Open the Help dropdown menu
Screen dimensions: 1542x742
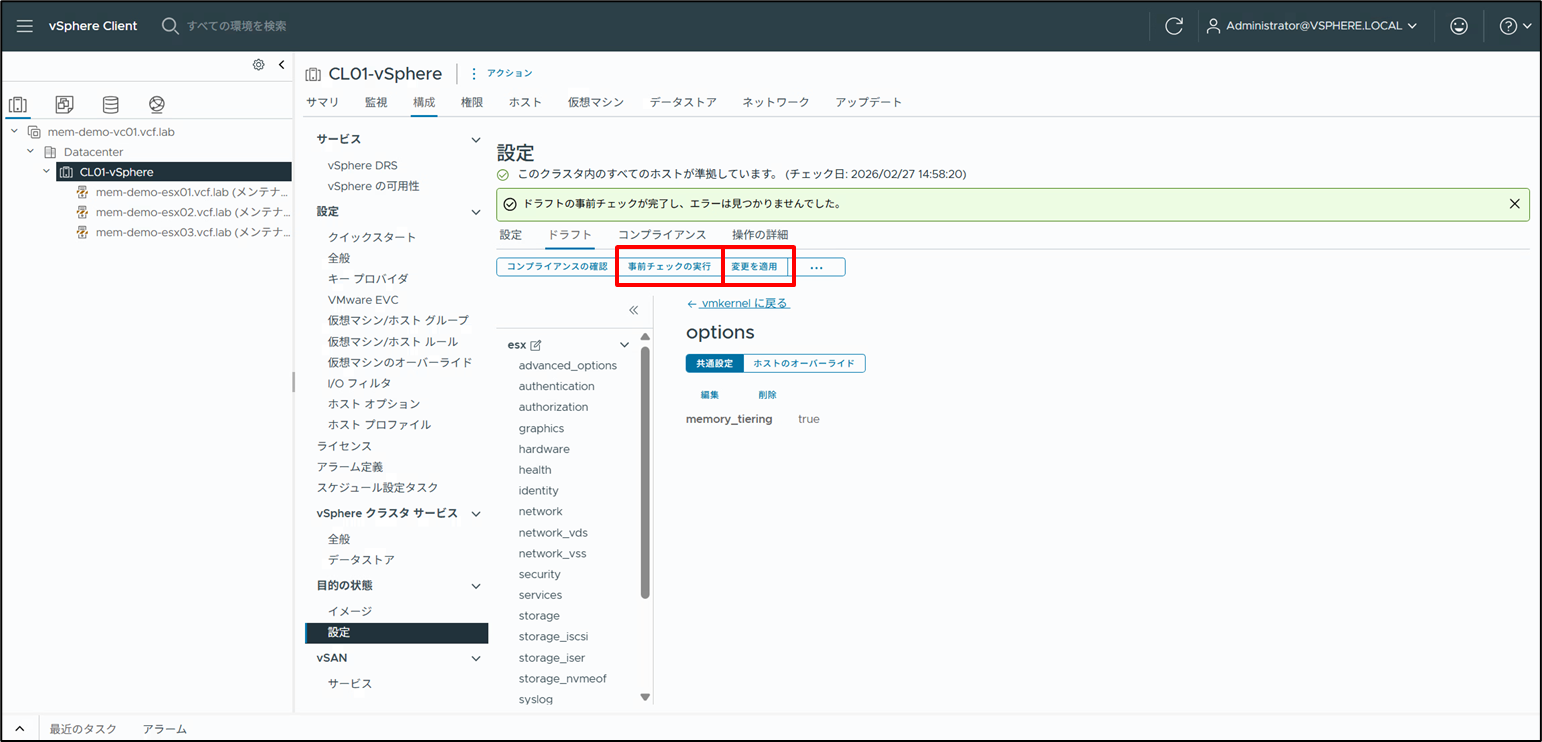pyautogui.click(x=1515, y=25)
